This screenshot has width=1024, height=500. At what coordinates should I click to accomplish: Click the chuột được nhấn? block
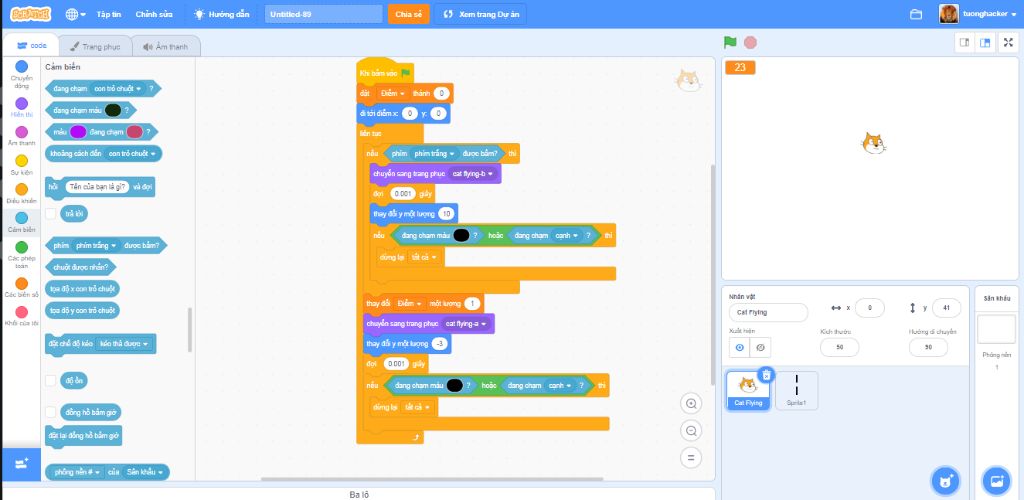(x=81, y=267)
